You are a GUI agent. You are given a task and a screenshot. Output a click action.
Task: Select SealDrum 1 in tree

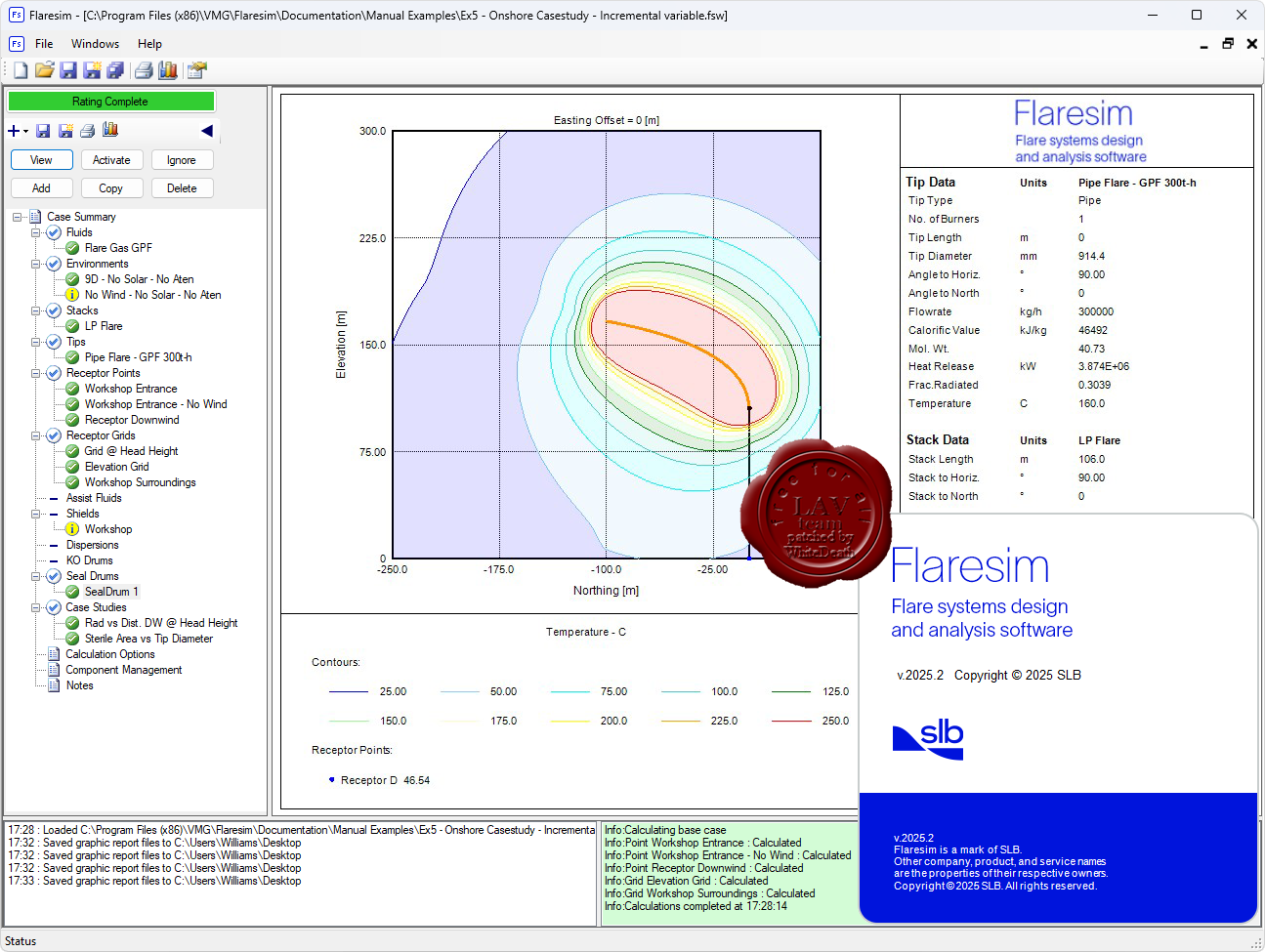pyautogui.click(x=111, y=592)
